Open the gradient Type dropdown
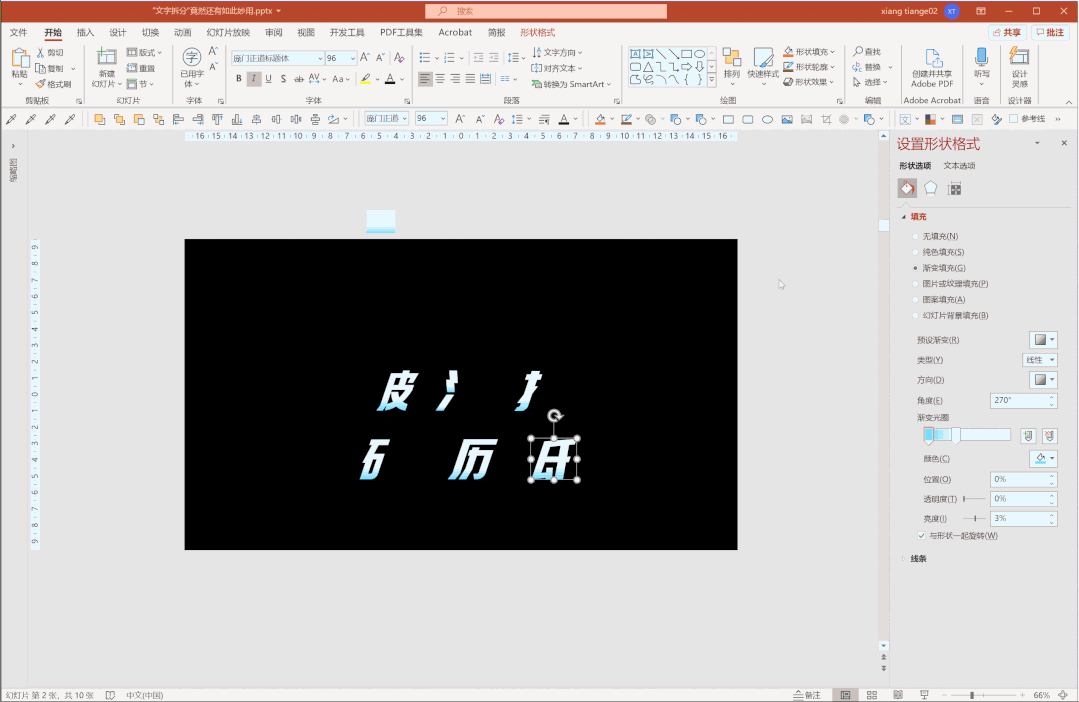Image resolution: width=1079 pixels, height=702 pixels. (x=1039, y=360)
